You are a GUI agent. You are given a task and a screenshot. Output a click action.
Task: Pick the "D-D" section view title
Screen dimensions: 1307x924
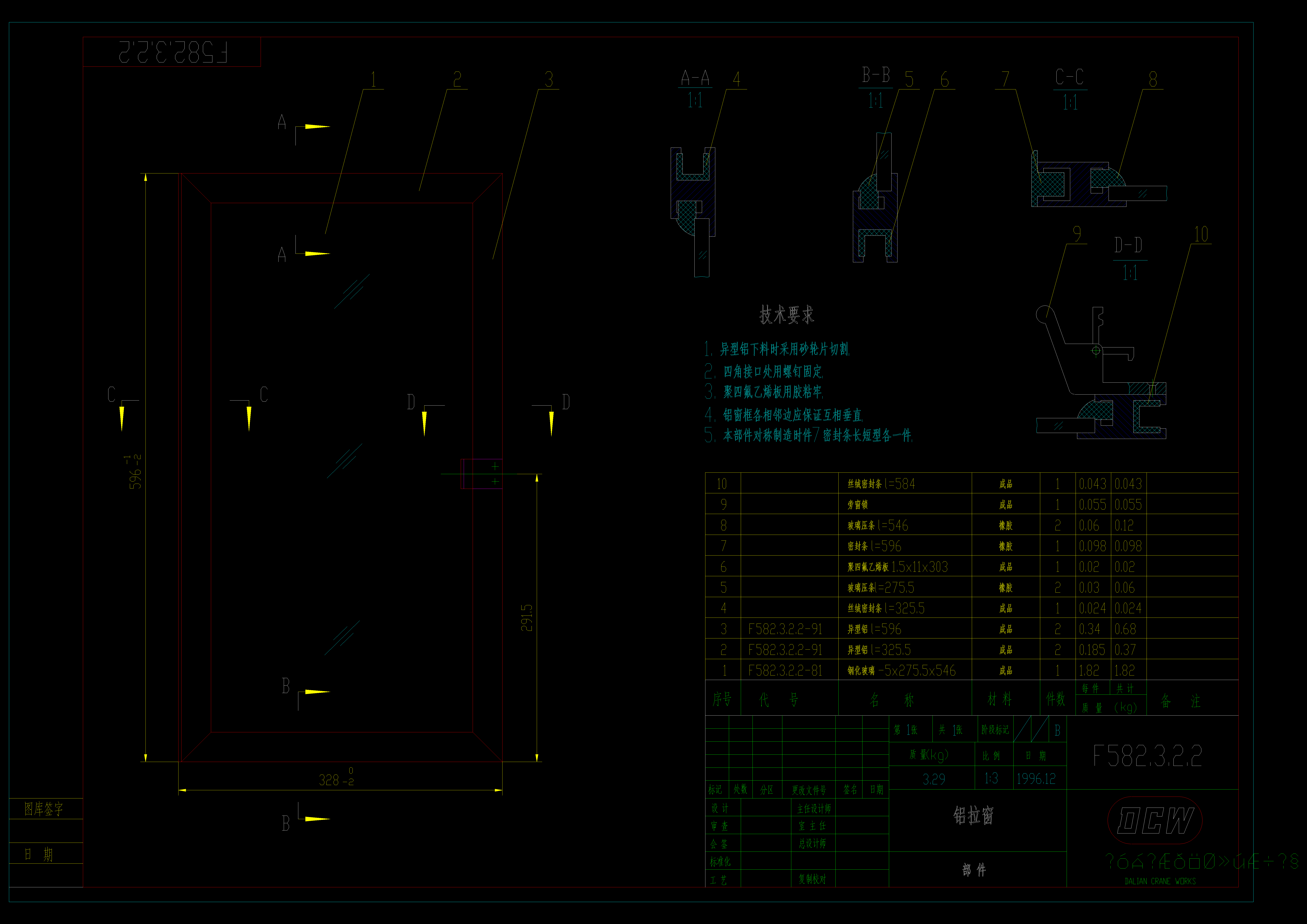click(1128, 245)
